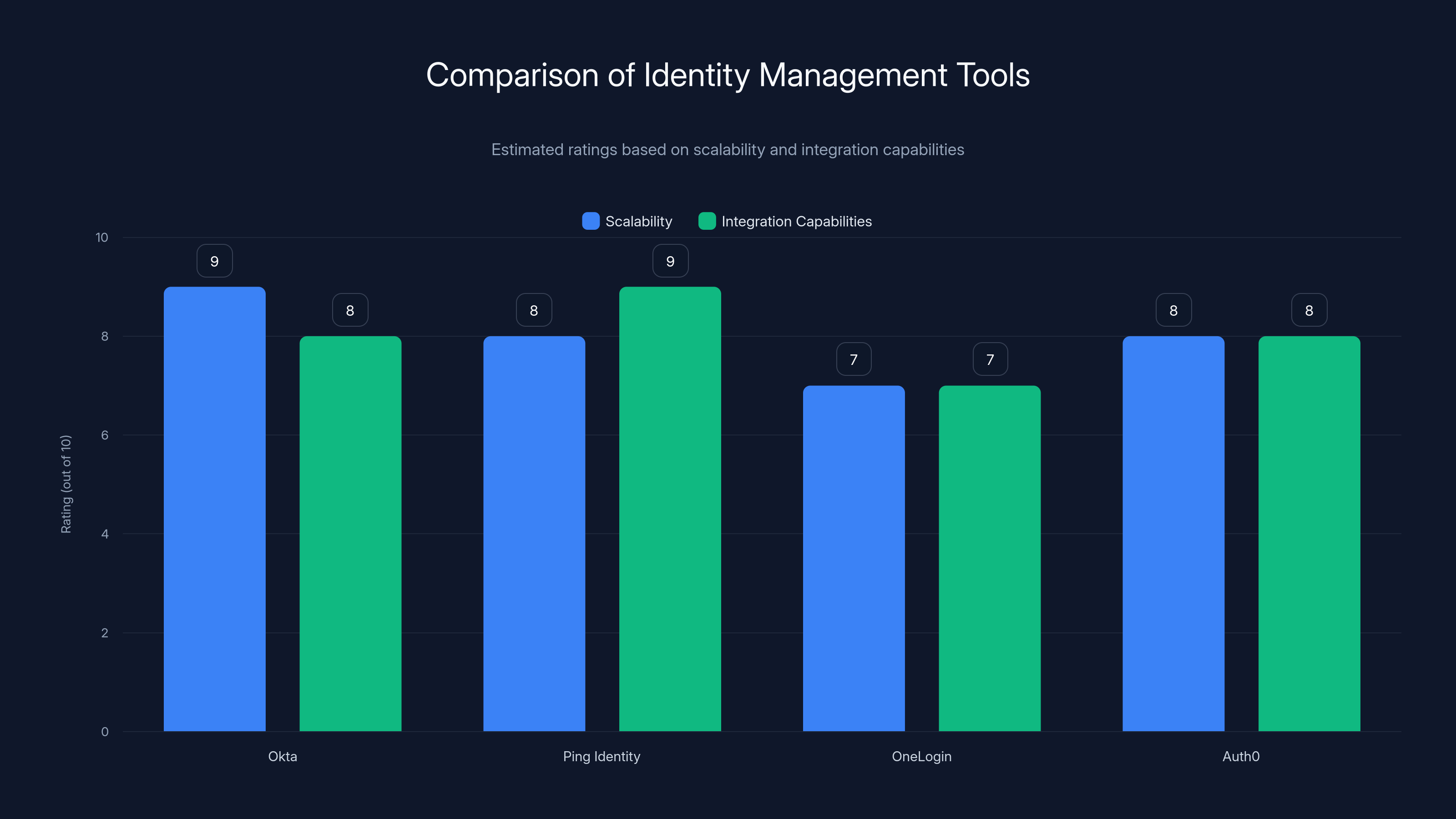Click the blue Scalability legend swatch

tap(591, 221)
